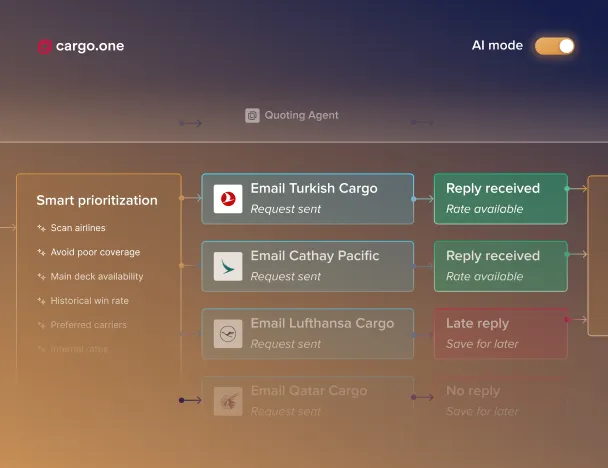
Task: Open the Late reply card
Action: click(501, 333)
